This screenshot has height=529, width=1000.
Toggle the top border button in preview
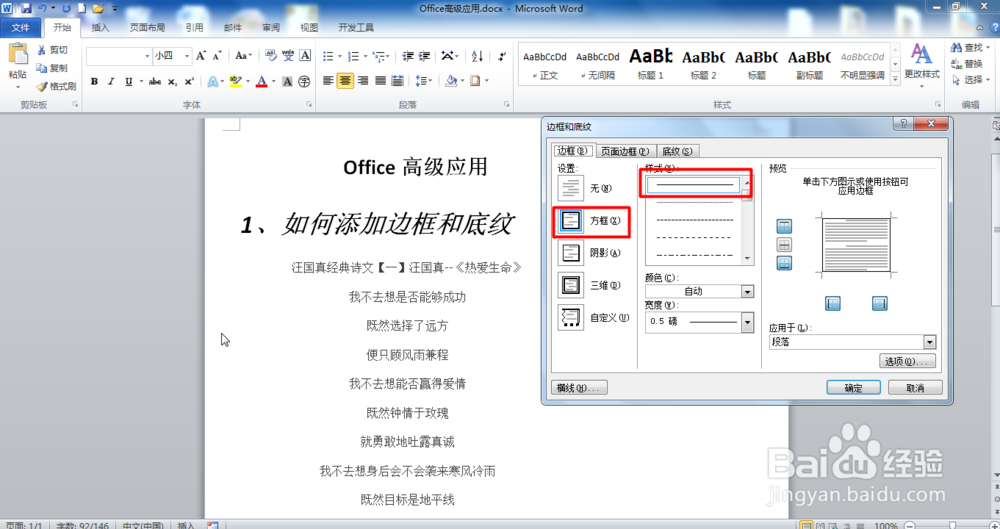tap(784, 226)
